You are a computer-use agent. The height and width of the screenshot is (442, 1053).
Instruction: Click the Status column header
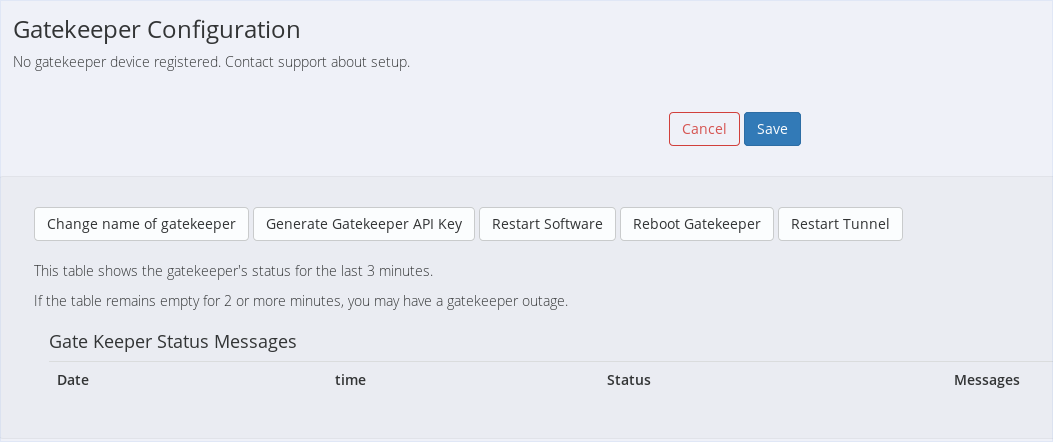click(x=628, y=380)
